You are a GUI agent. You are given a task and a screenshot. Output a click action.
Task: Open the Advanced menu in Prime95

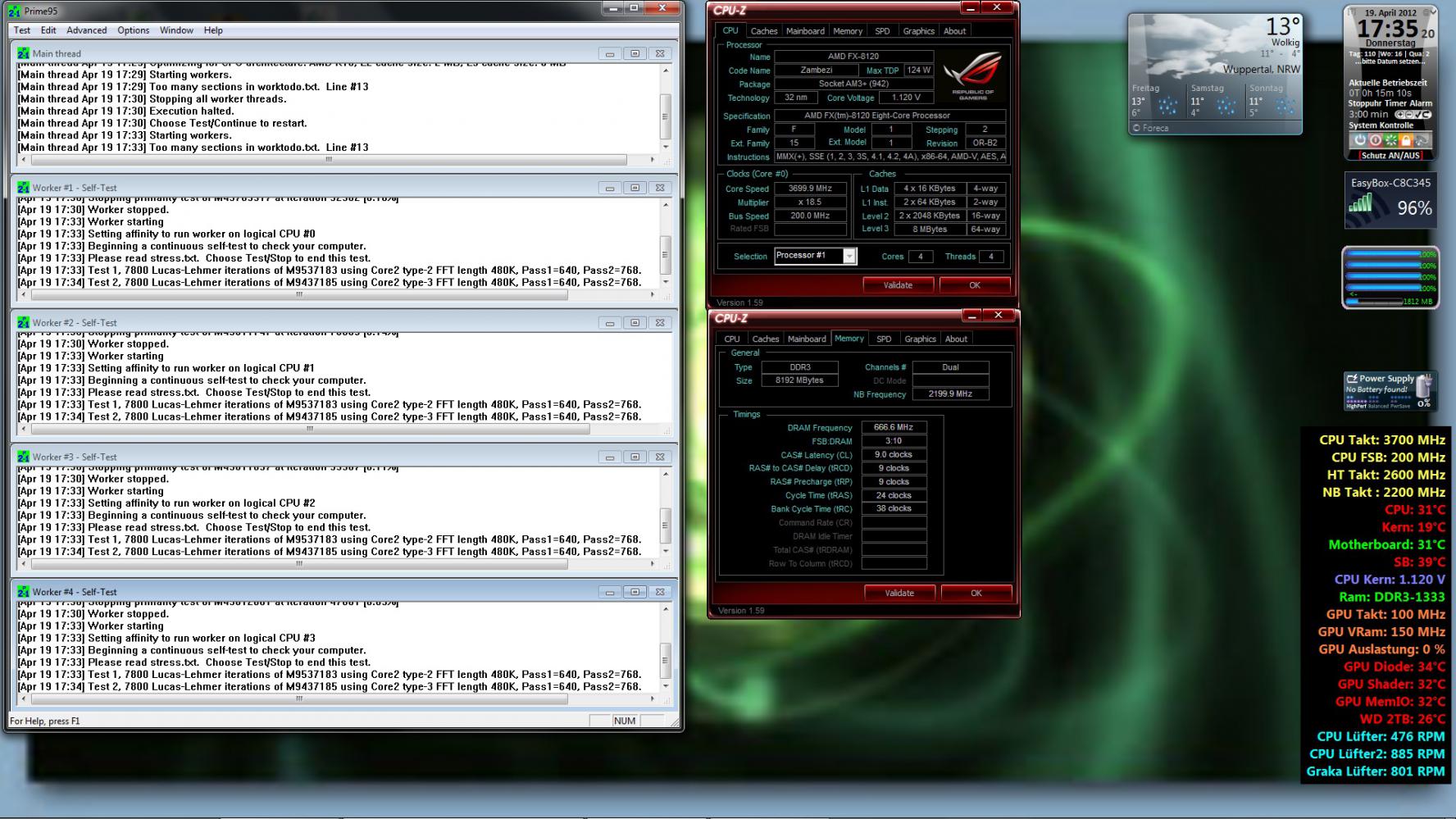tap(87, 30)
